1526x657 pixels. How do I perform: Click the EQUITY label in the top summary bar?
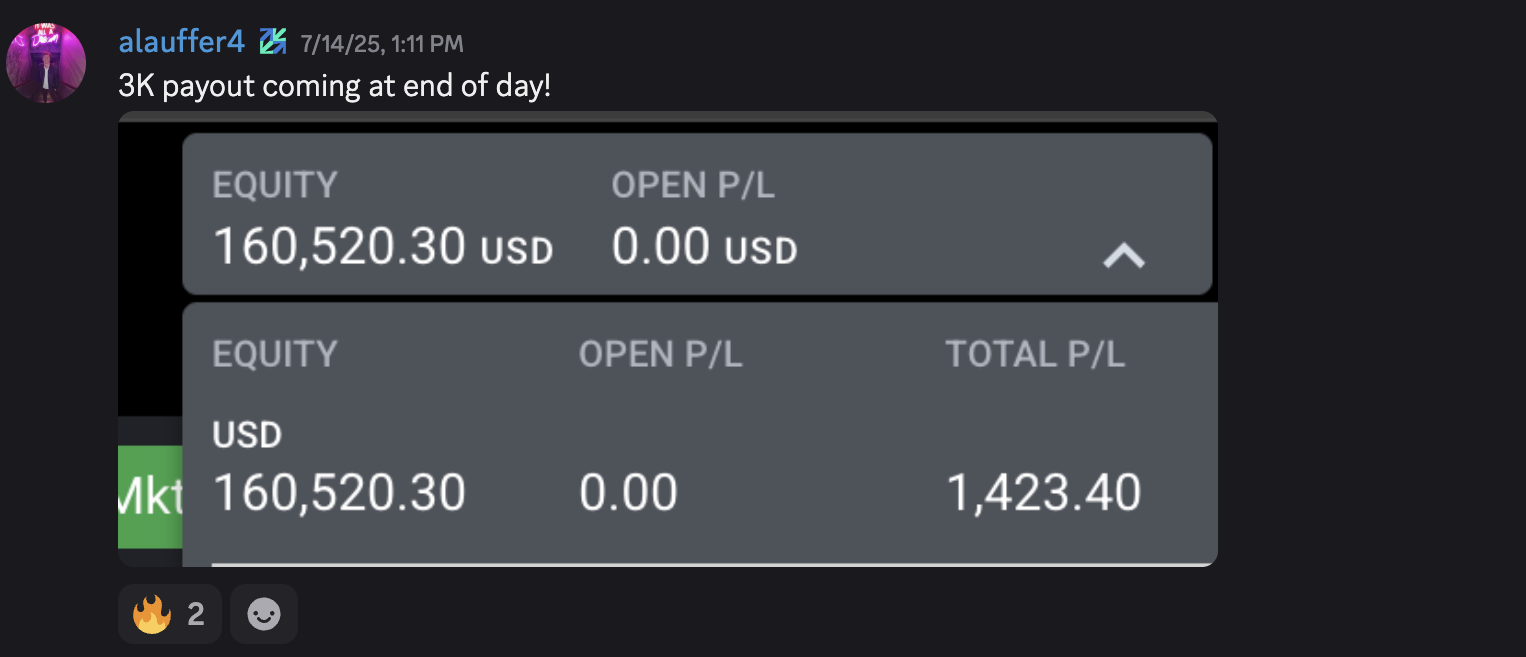275,185
